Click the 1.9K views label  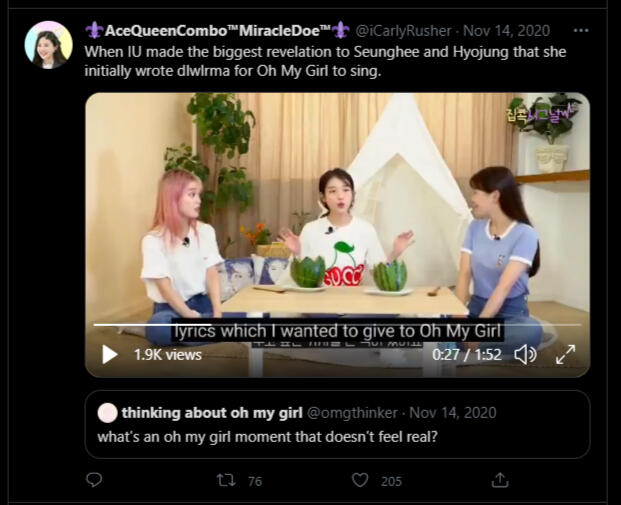pos(167,354)
